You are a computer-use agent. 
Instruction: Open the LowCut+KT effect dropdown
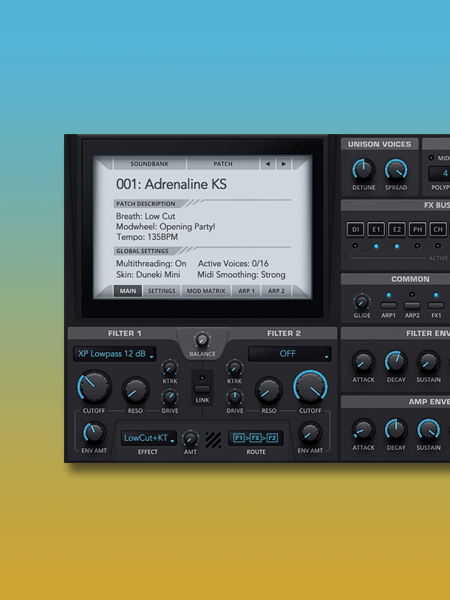149,438
